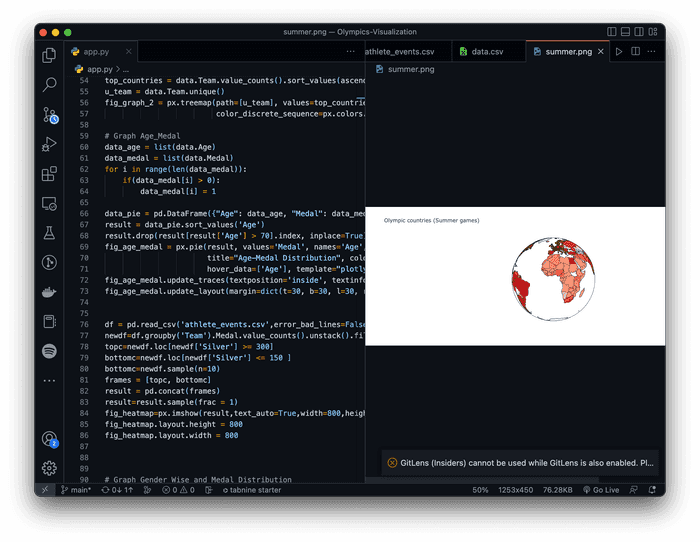700x542 pixels.
Task: Click the globe map in image preview
Action: [553, 279]
